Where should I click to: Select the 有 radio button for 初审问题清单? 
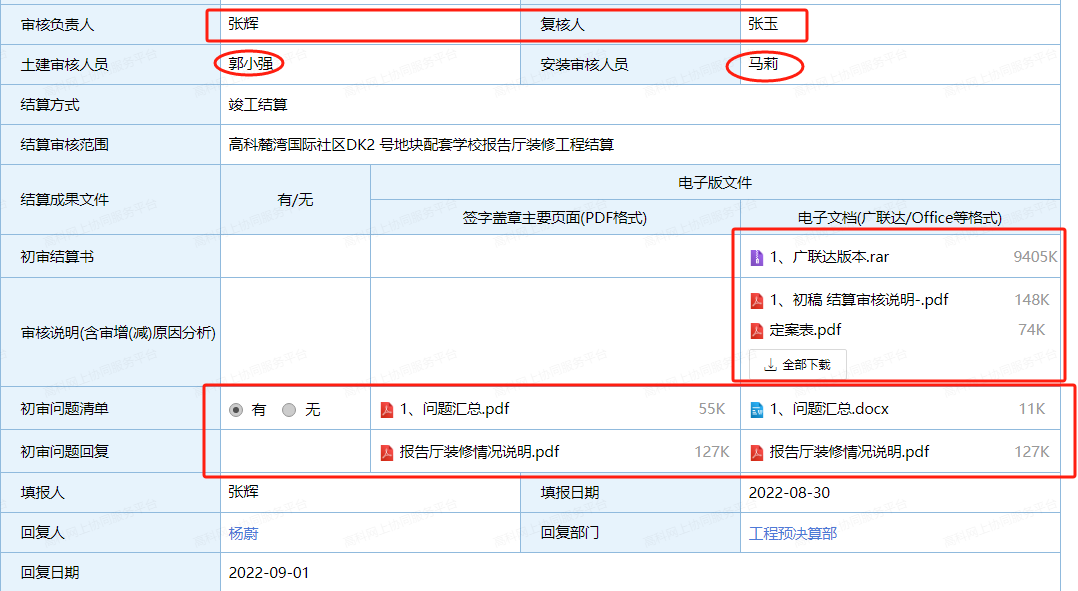236,410
